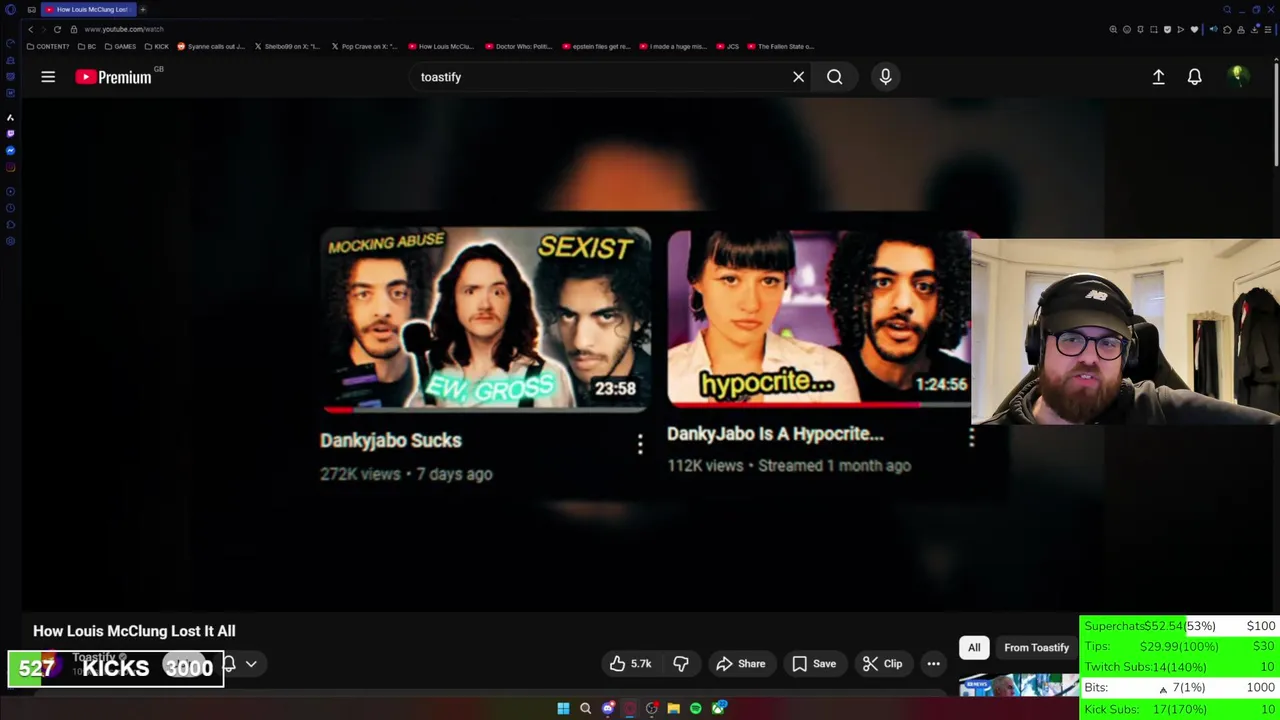Open the I made a huge mis... bookmark
Viewport: 1280px width, 720px height.
[672, 46]
